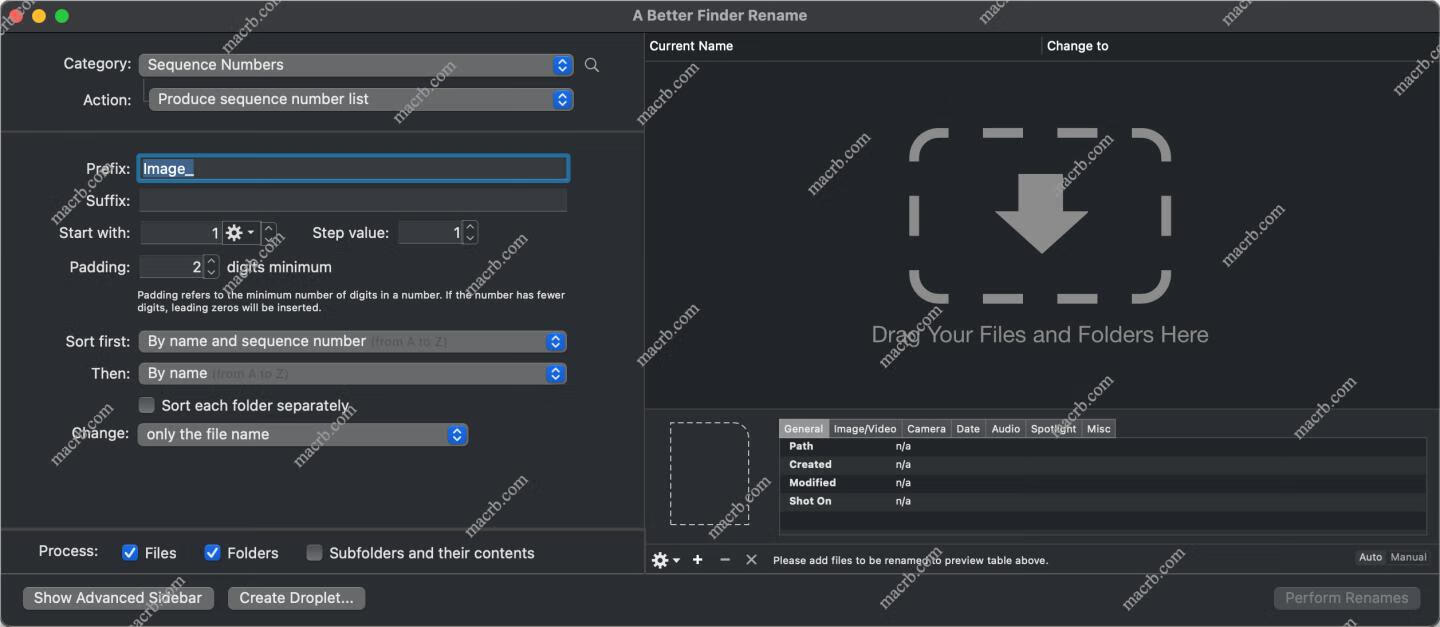Select the General metadata tab
The width and height of the screenshot is (1440, 627).
(803, 428)
